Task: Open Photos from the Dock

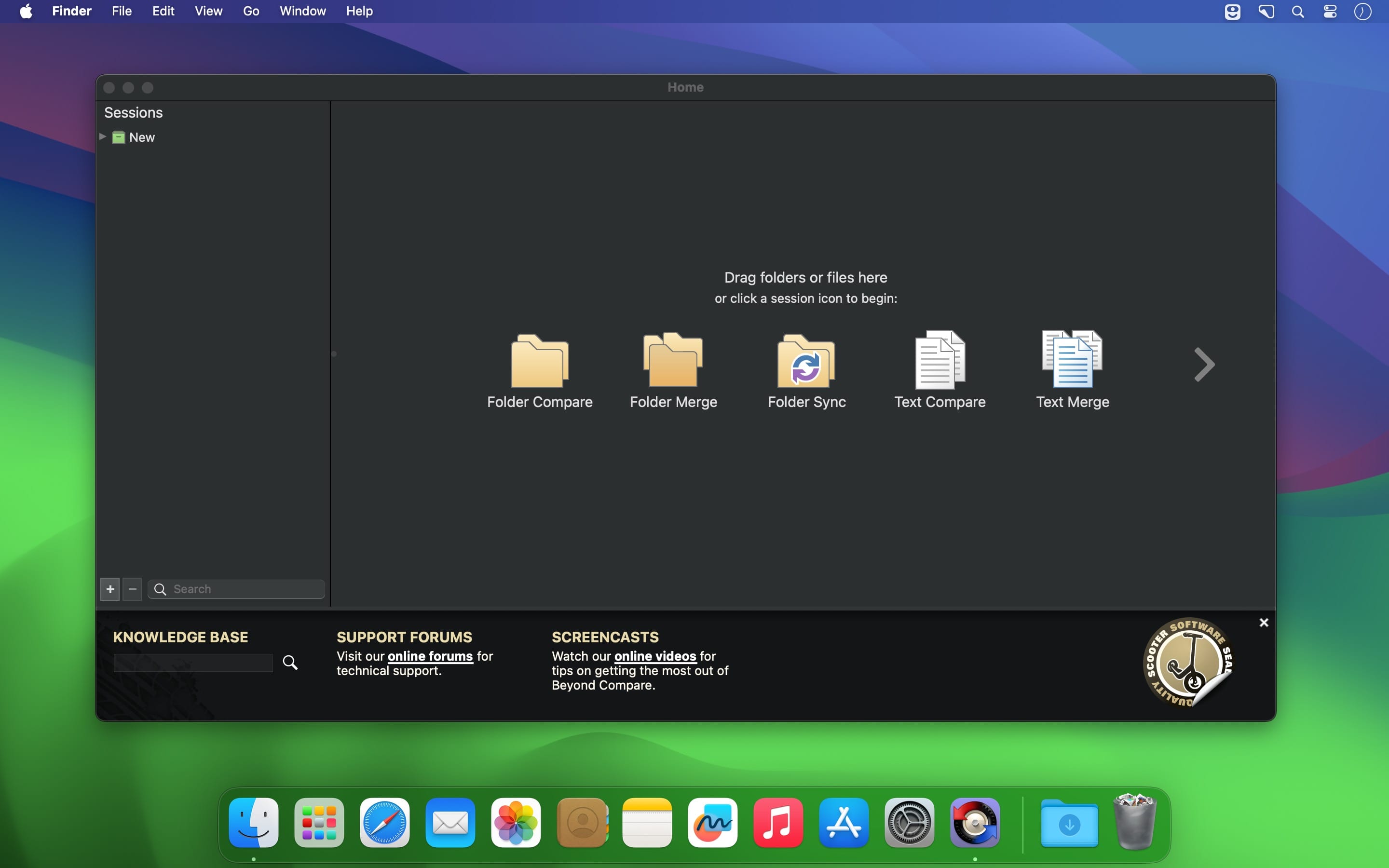Action: tap(516, 822)
